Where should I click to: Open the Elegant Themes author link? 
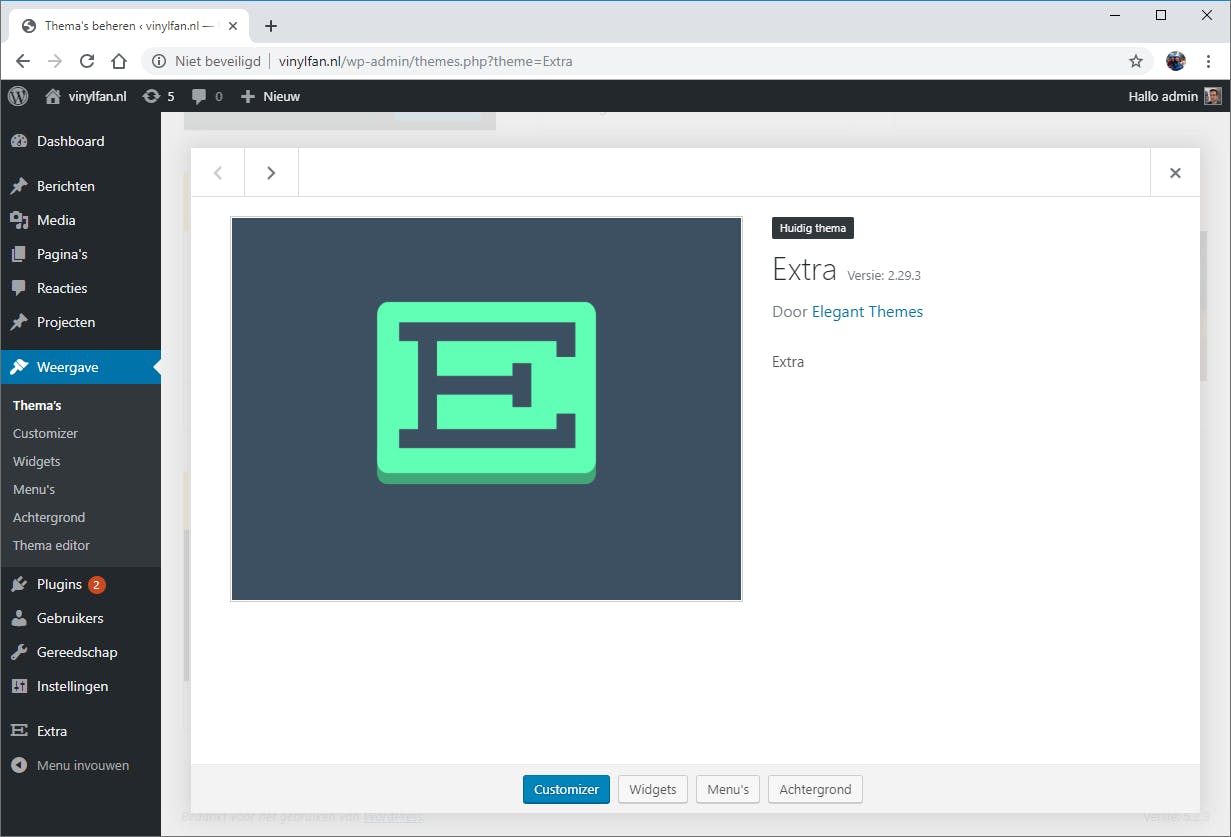(867, 312)
